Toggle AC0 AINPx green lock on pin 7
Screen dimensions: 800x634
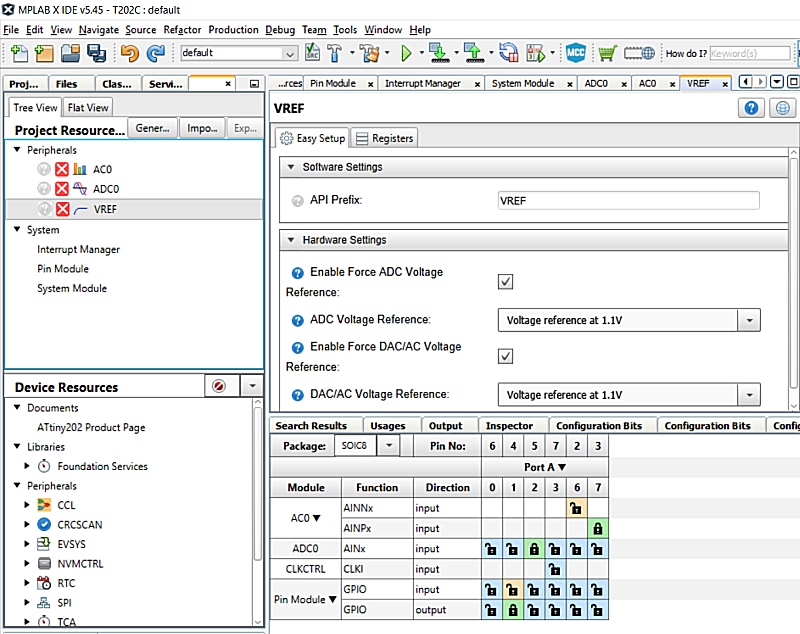coord(597,528)
